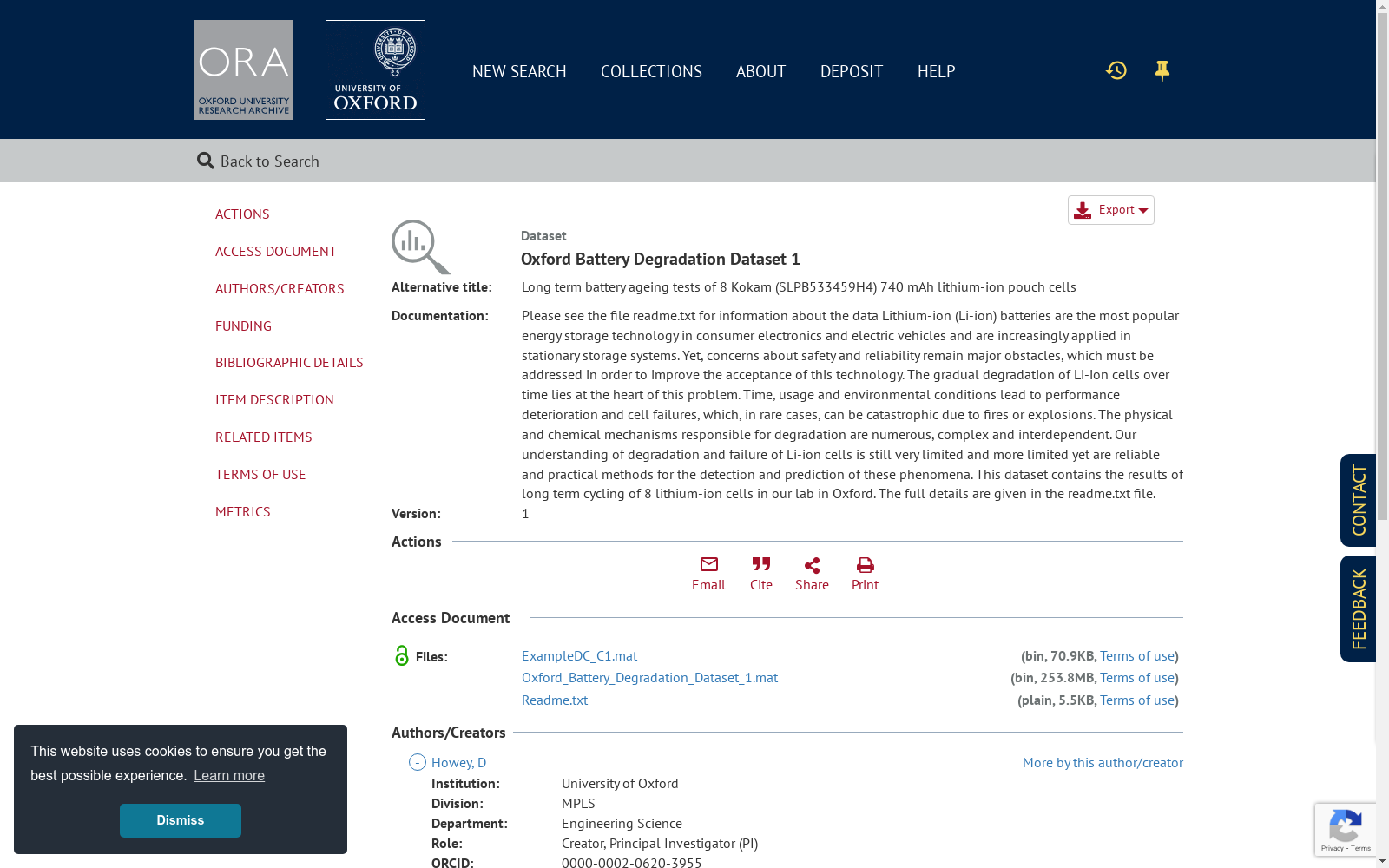Jump to Funding sidebar link
Screen dimensions: 1389x868
243,325
